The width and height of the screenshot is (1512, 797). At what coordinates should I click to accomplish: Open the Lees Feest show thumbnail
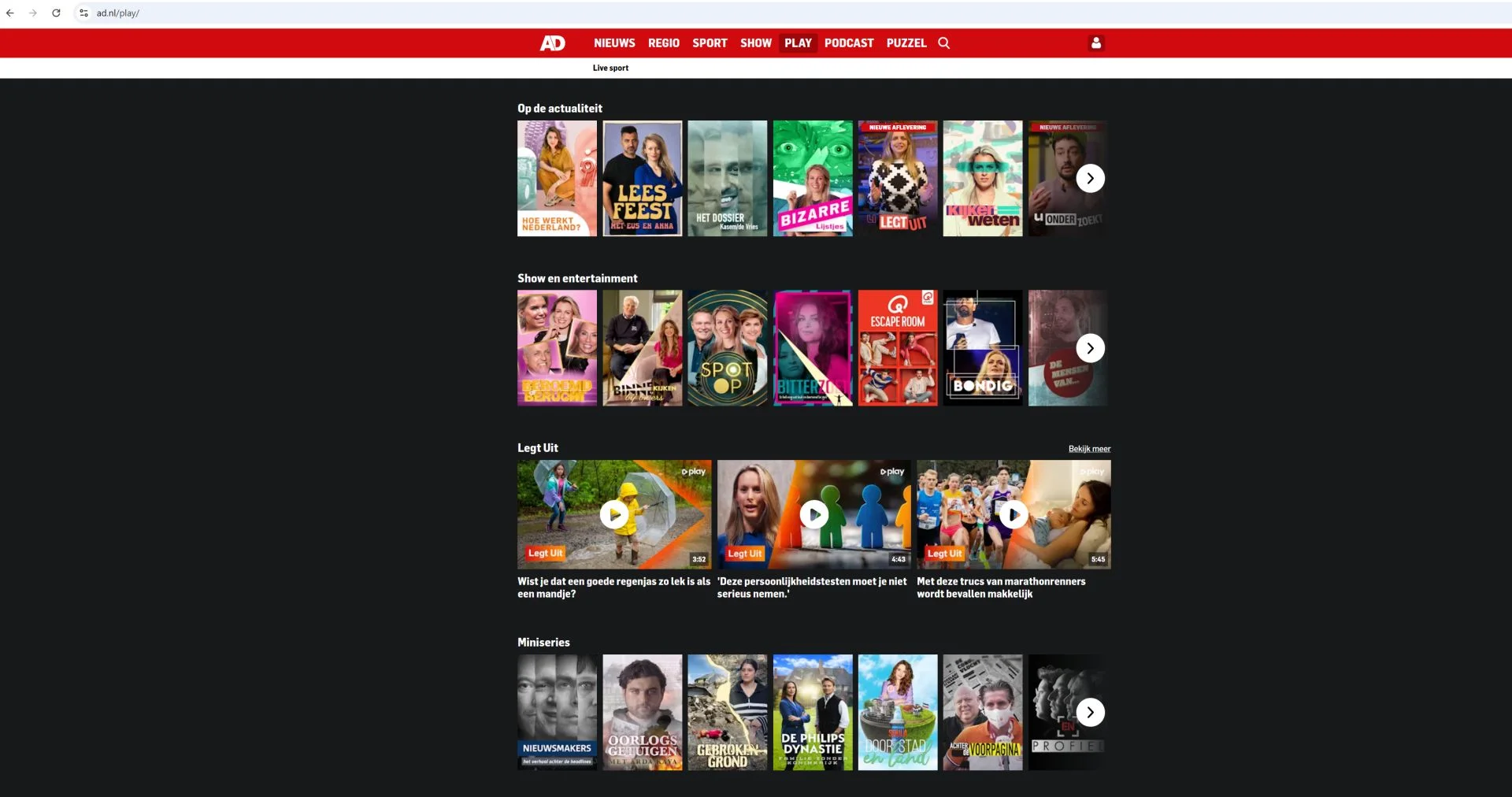pyautogui.click(x=642, y=178)
